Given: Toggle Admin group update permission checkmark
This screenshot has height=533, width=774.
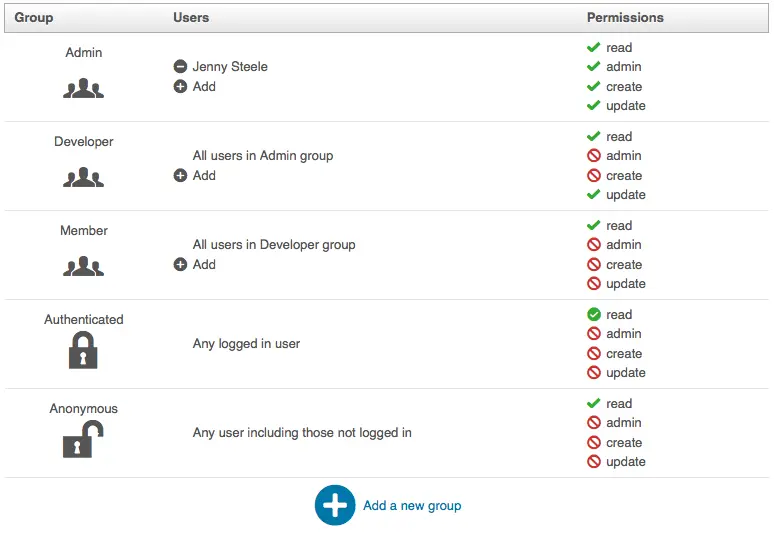Looking at the screenshot, I should click(x=593, y=105).
